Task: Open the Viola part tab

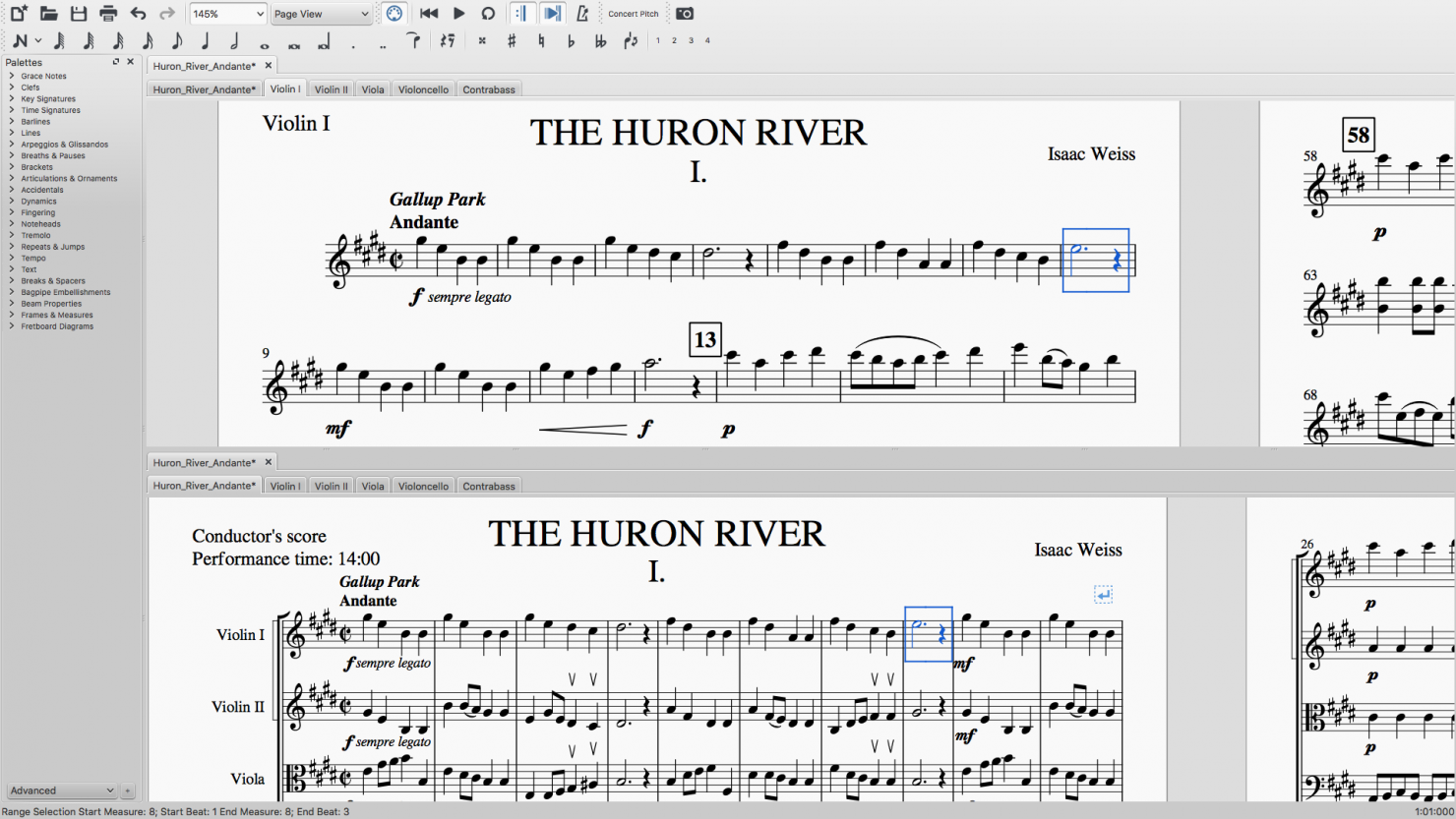Action: click(x=372, y=88)
